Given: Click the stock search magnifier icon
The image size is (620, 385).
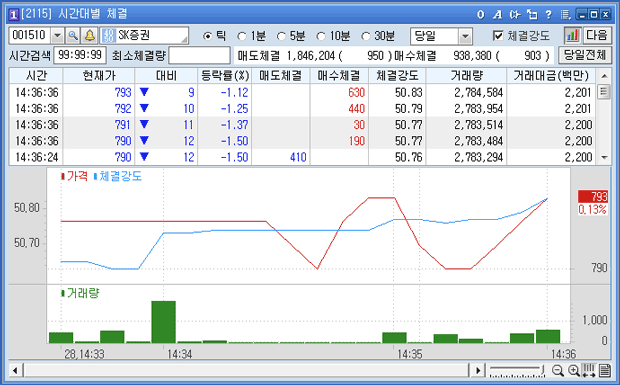Looking at the screenshot, I should point(73,36).
